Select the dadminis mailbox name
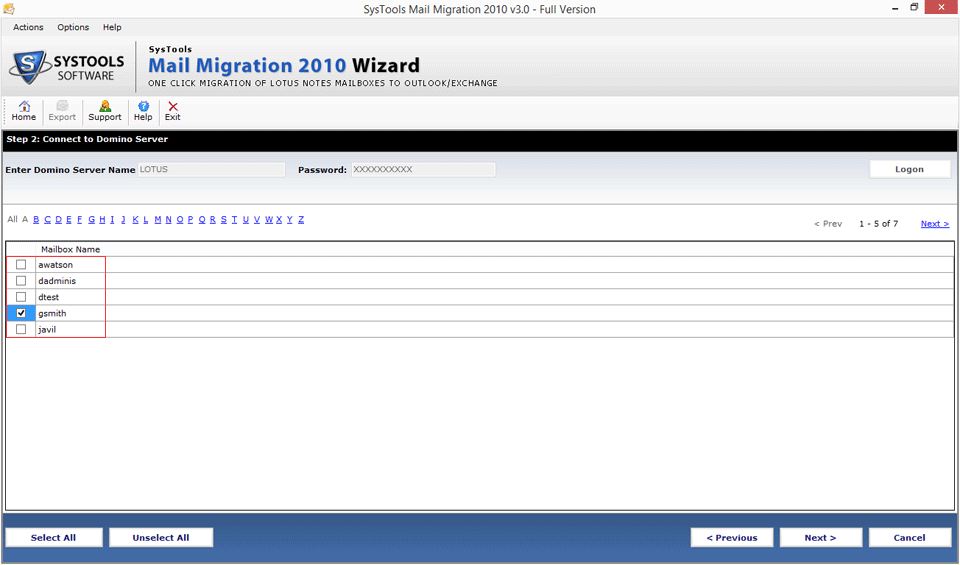960x565 pixels. [x=57, y=280]
